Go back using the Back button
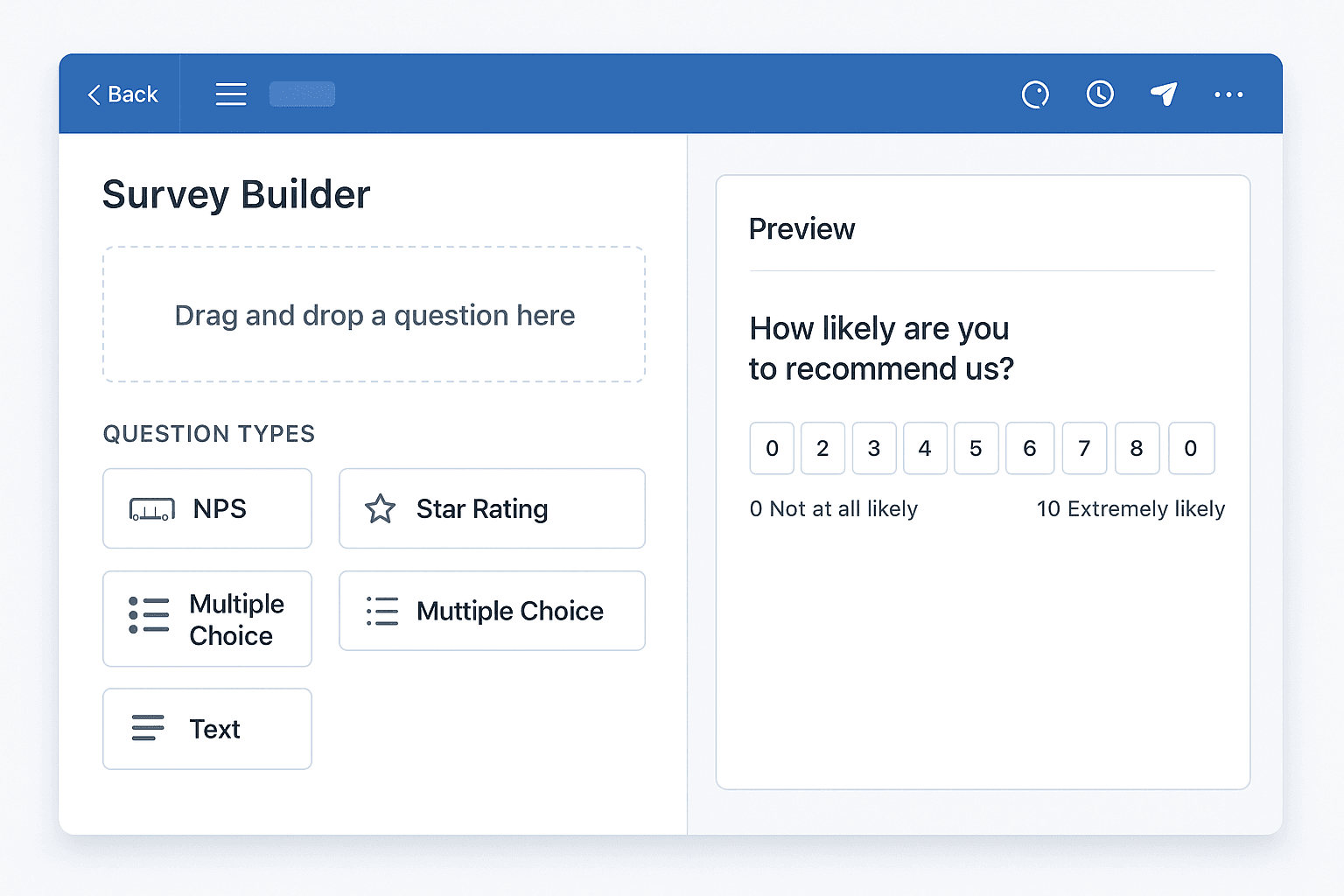1344x896 pixels. [122, 94]
